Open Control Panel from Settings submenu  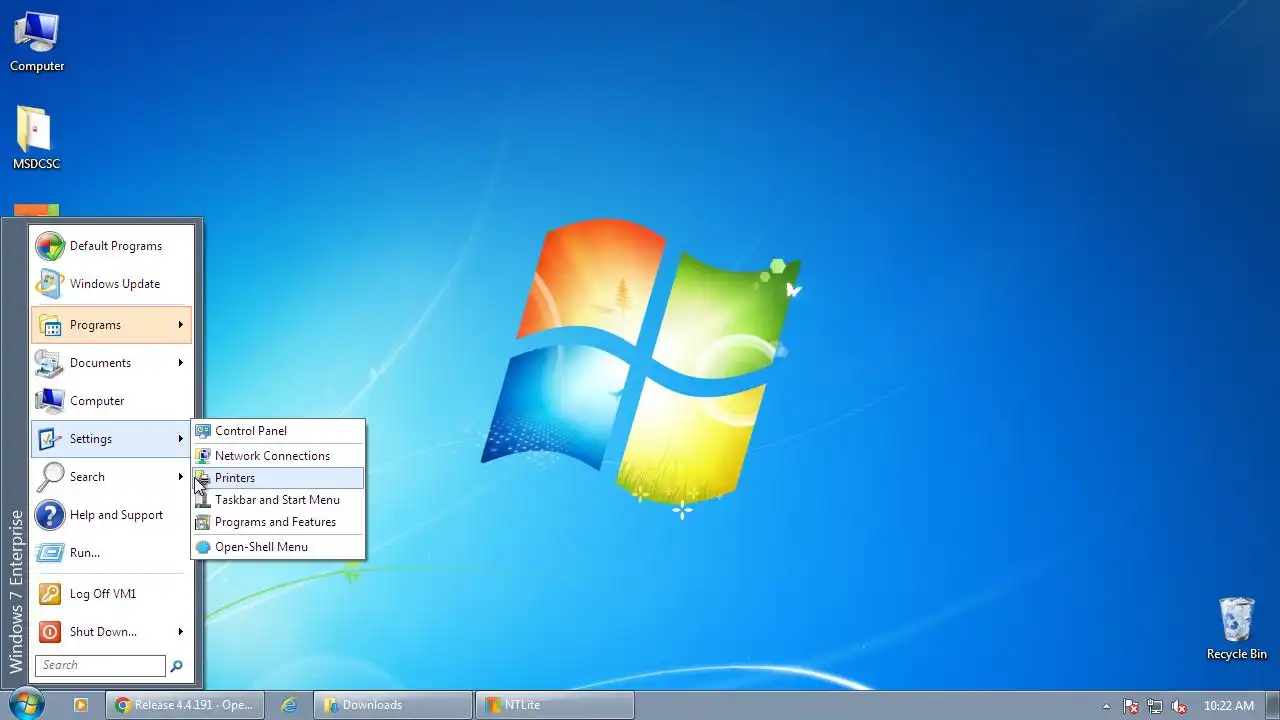click(x=278, y=431)
